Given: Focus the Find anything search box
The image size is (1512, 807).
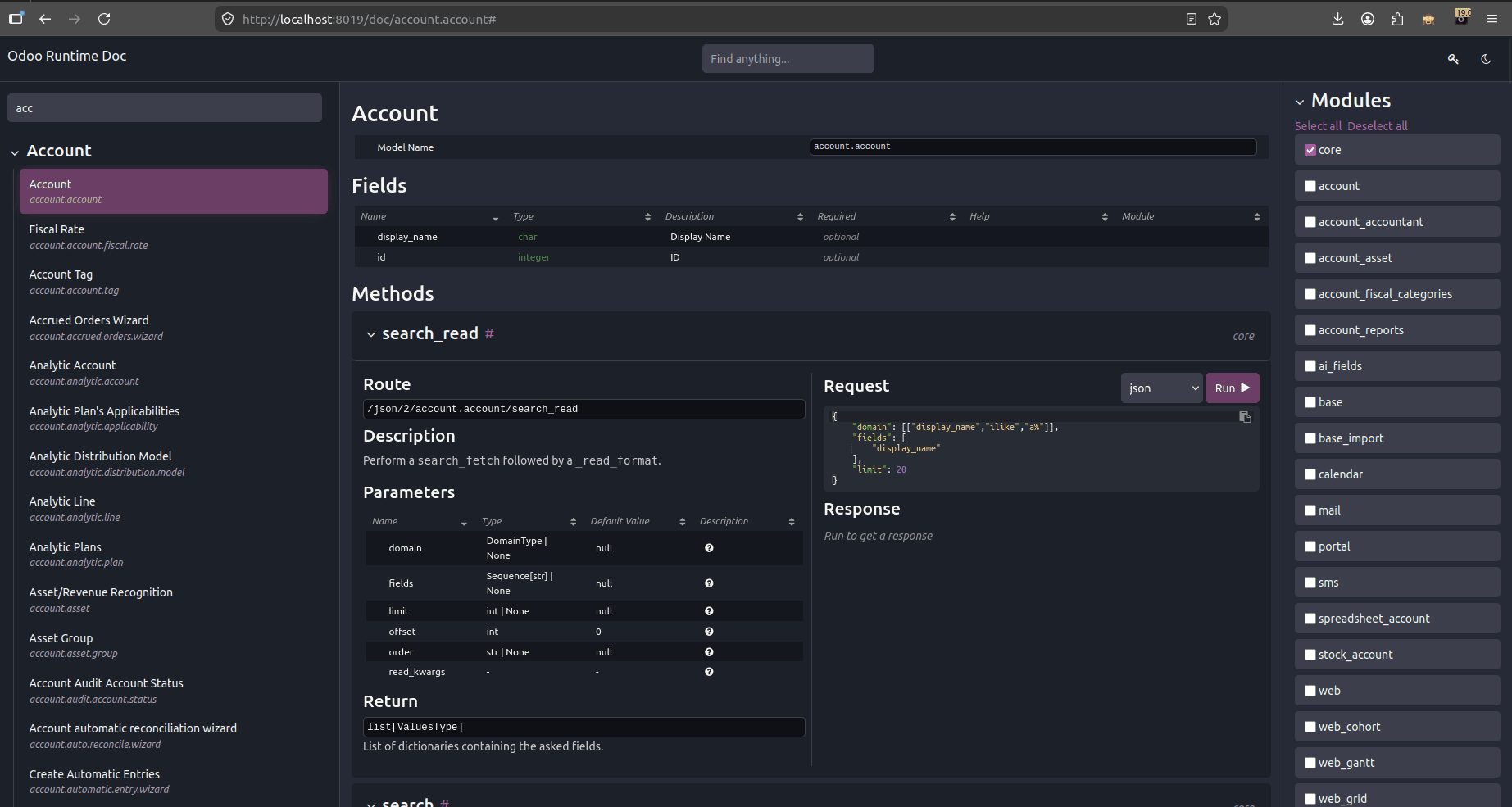Looking at the screenshot, I should 788,59.
